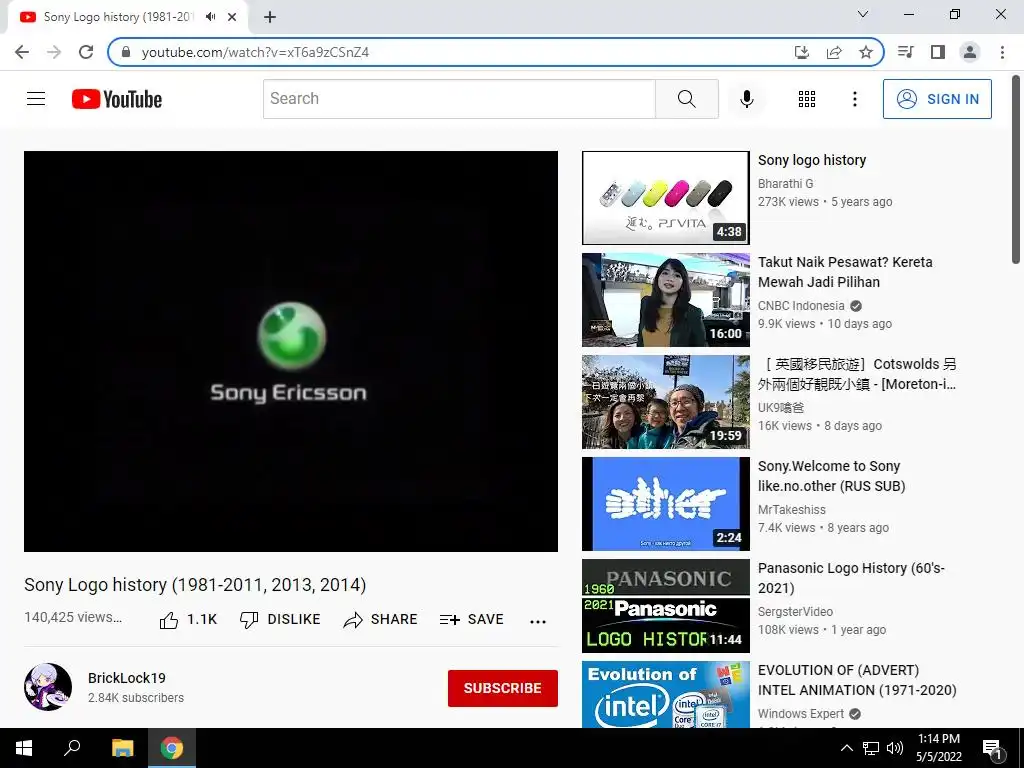Open 'Panasonic Logo History (60's-2021)' title
The image size is (1024, 768).
pos(851,577)
